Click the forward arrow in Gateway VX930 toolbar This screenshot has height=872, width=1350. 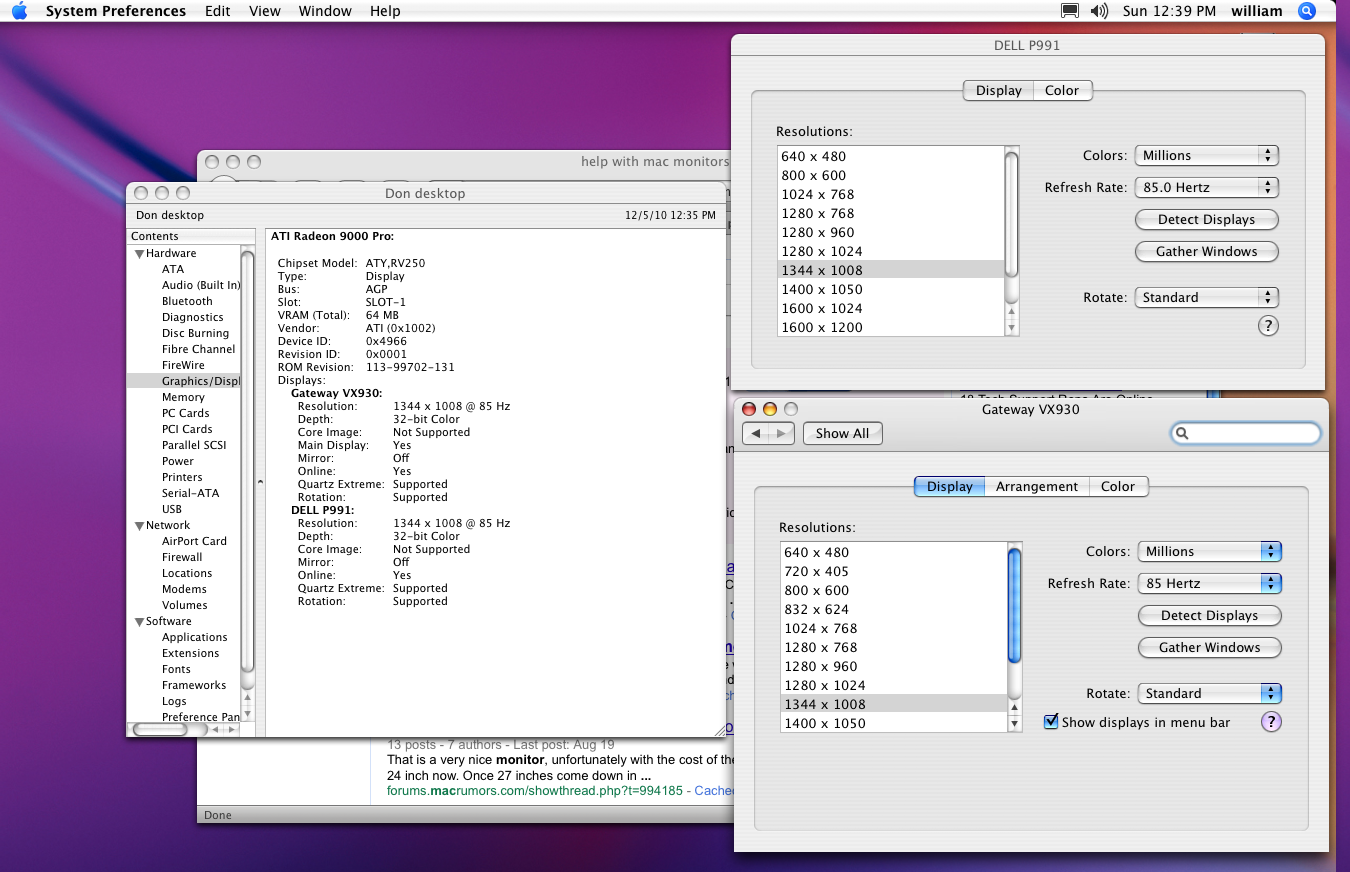click(782, 433)
